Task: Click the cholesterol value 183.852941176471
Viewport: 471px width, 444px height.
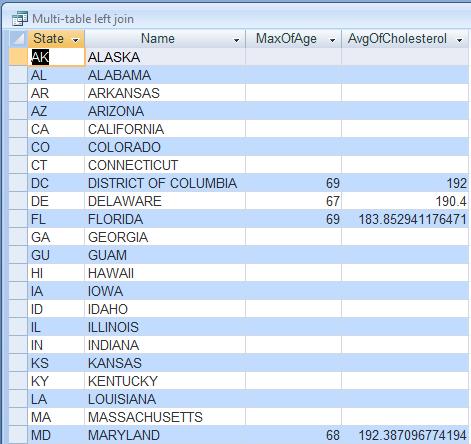Action: [x=405, y=219]
